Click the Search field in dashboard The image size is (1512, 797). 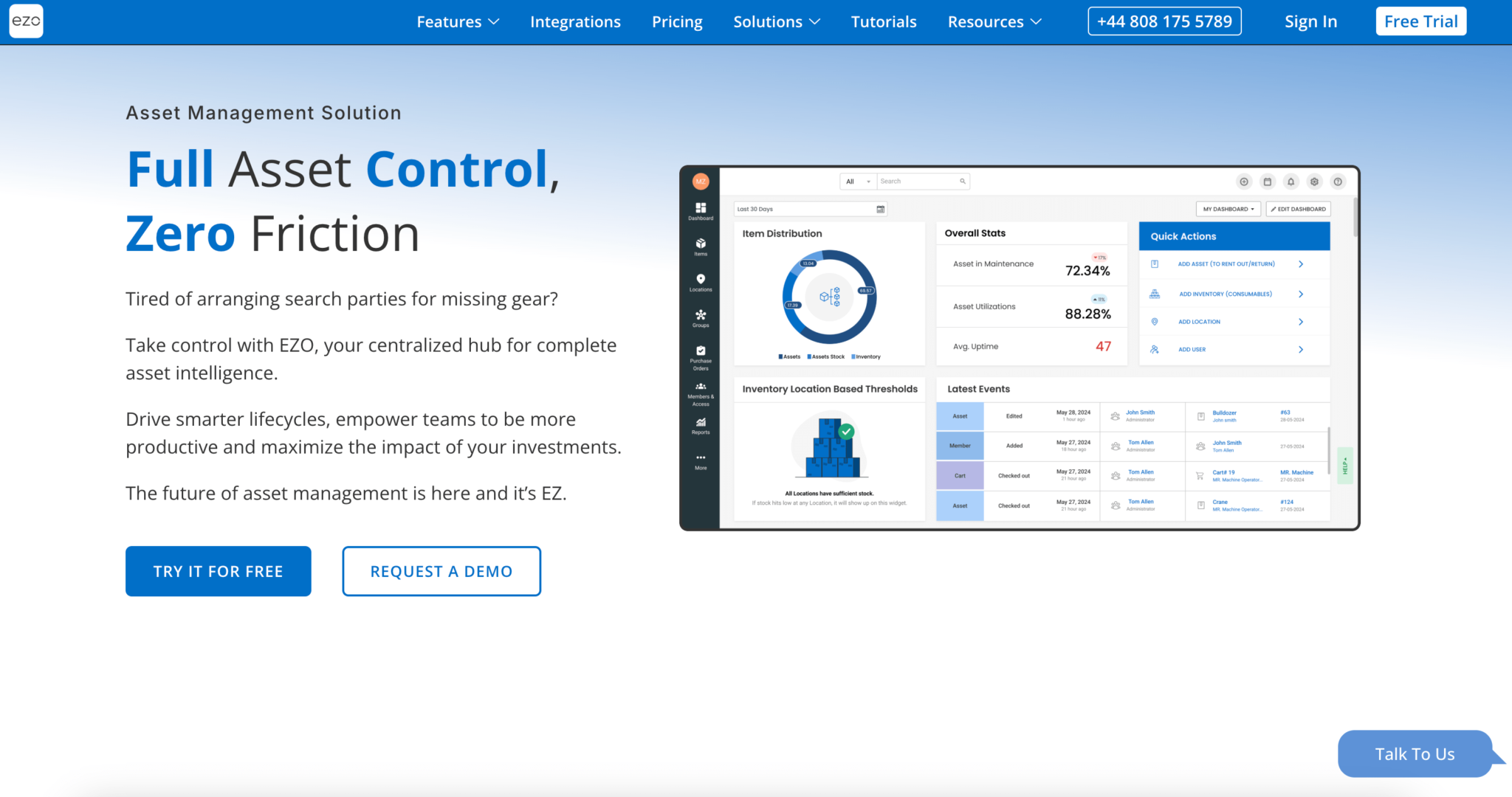(923, 182)
